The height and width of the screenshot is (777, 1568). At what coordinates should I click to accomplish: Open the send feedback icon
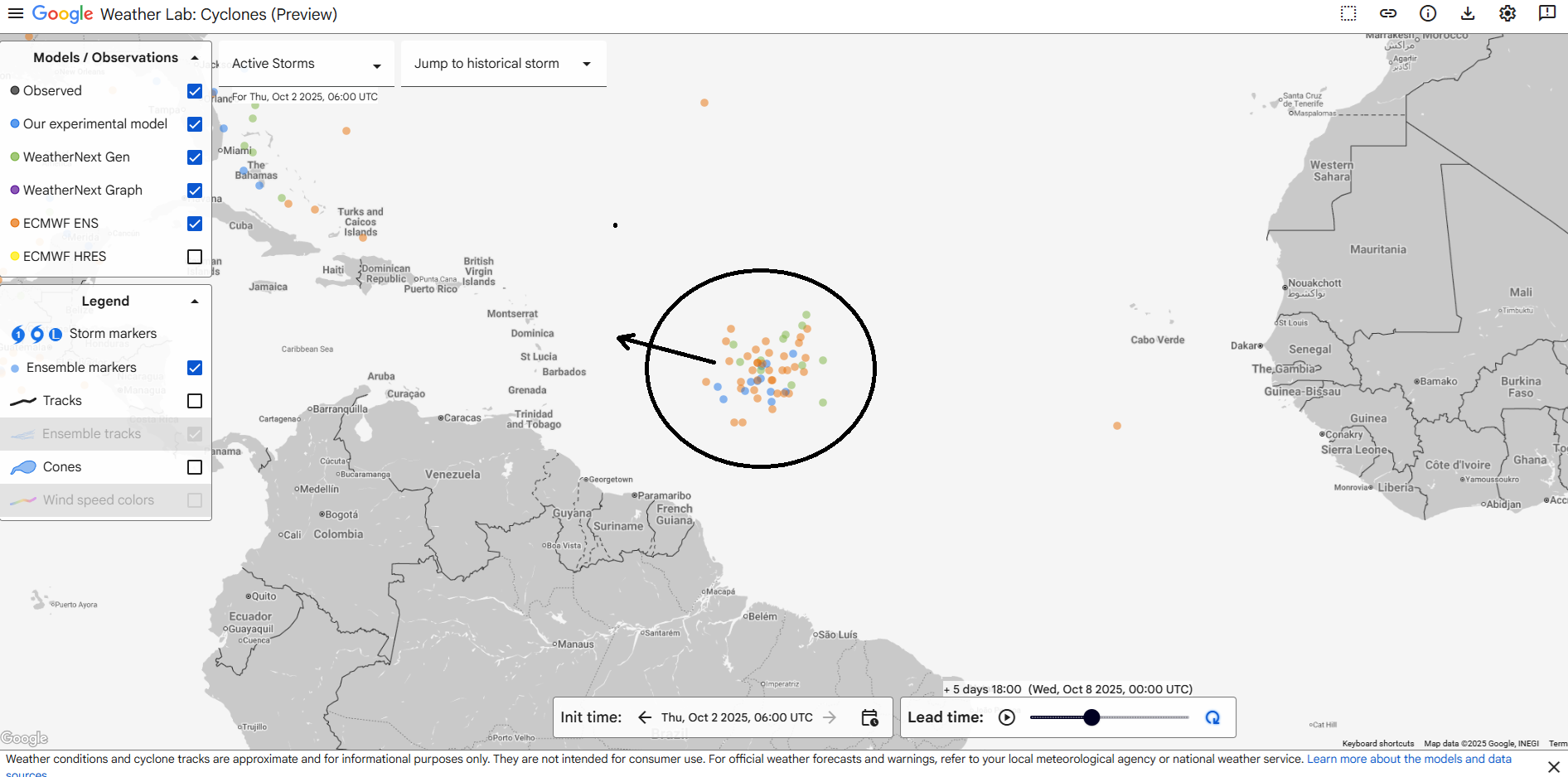tap(1547, 13)
